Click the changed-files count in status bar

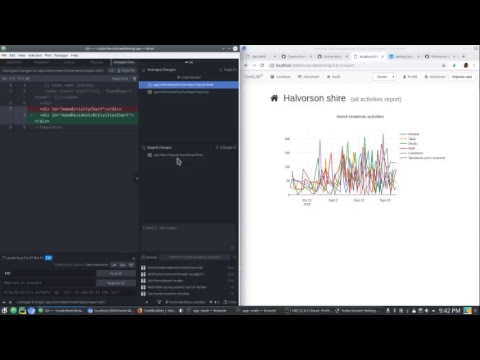[230, 302]
